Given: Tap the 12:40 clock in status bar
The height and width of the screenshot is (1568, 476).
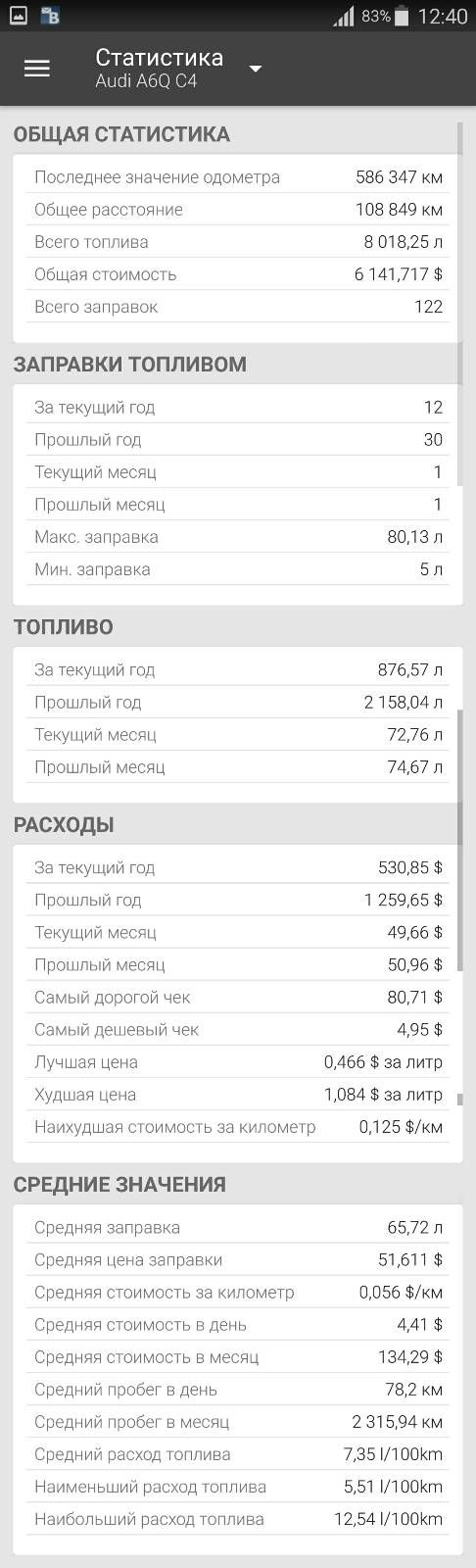Looking at the screenshot, I should point(443,17).
